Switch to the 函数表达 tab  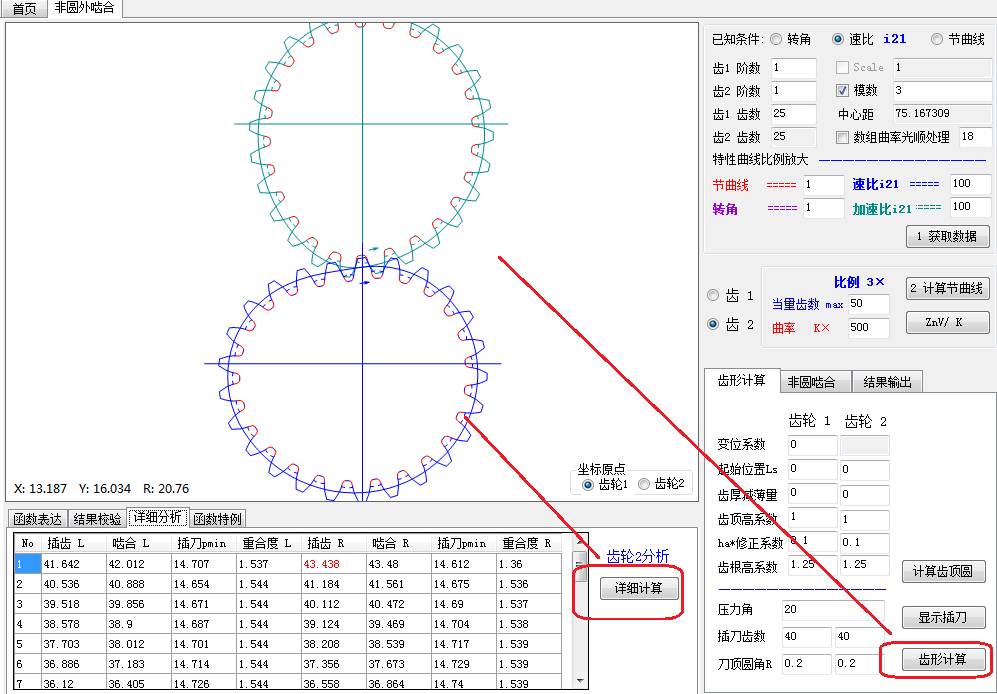click(x=37, y=518)
